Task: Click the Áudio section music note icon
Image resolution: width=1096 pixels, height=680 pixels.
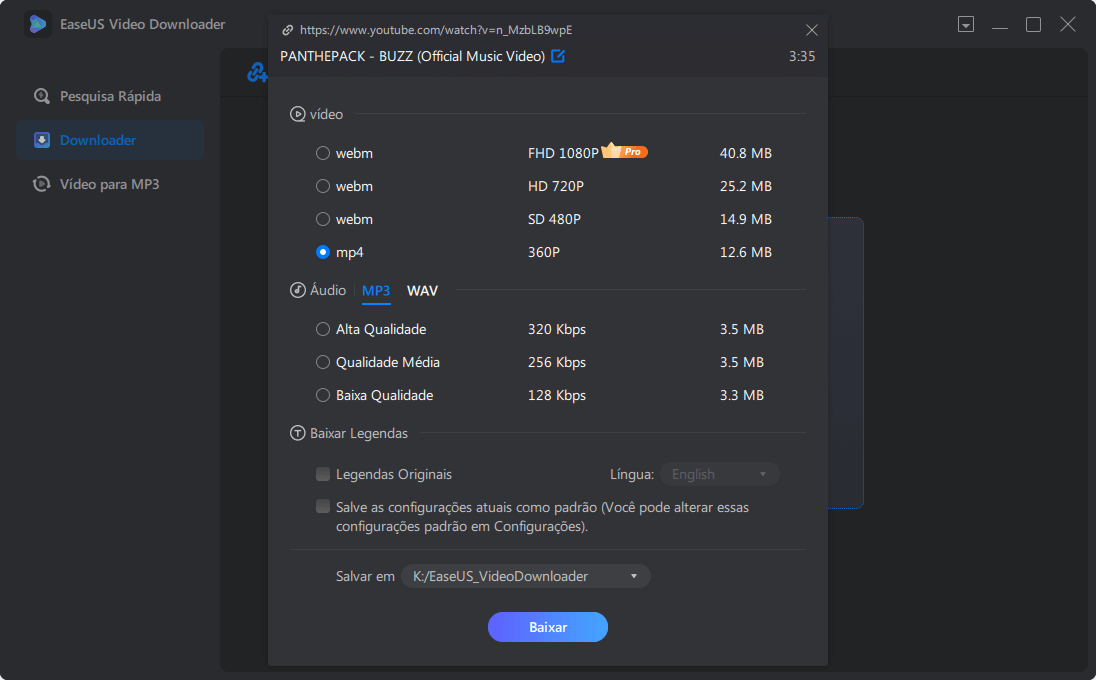Action: [298, 290]
